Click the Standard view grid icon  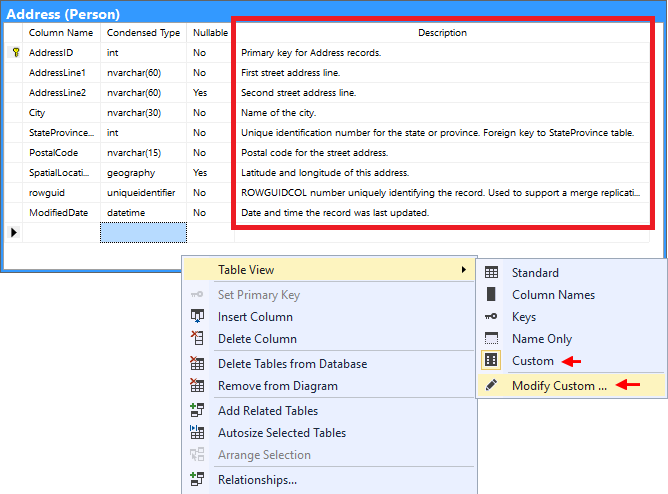click(491, 273)
